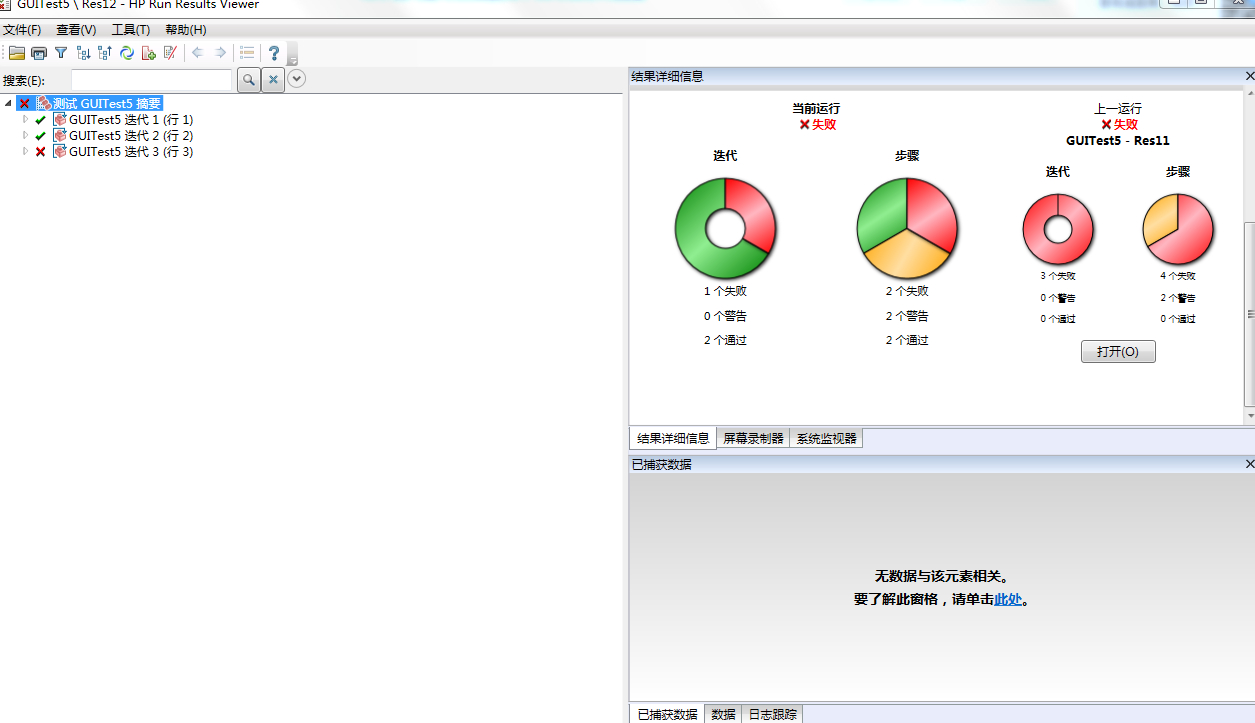Image resolution: width=1255 pixels, height=723 pixels.
Task: Click the 上一运行 heading
Action: pyautogui.click(x=1118, y=108)
